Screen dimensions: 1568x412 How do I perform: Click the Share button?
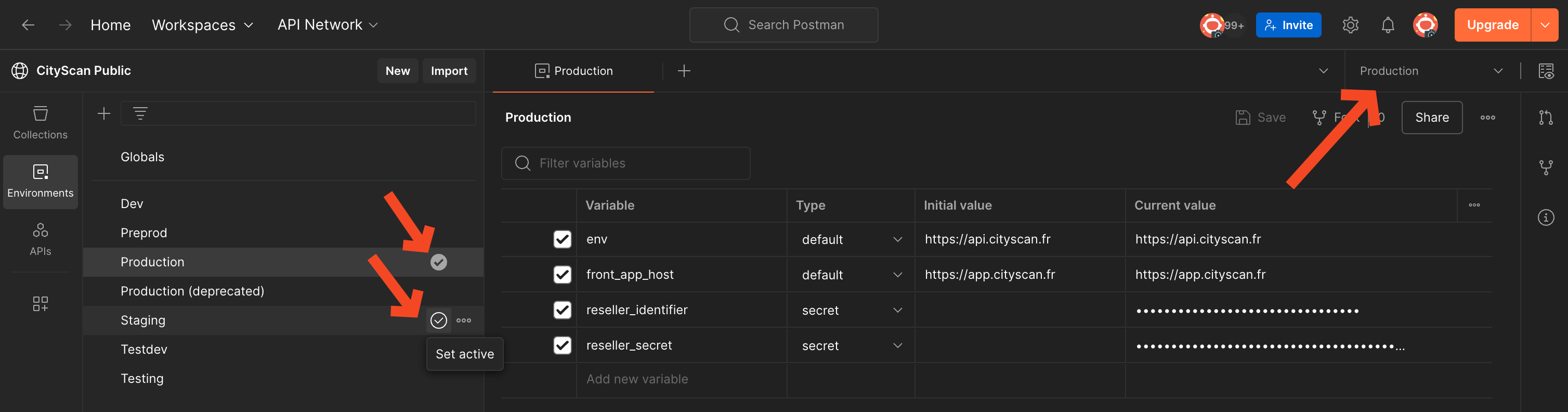(x=1432, y=118)
